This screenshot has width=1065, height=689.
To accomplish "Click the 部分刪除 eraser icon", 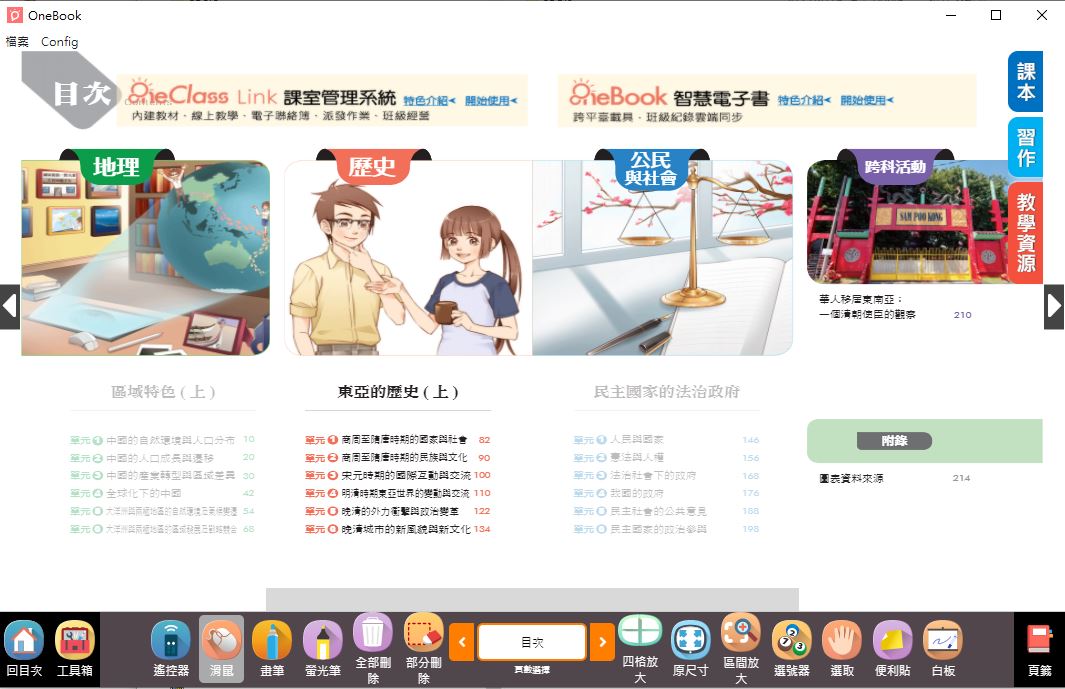I will click(424, 633).
